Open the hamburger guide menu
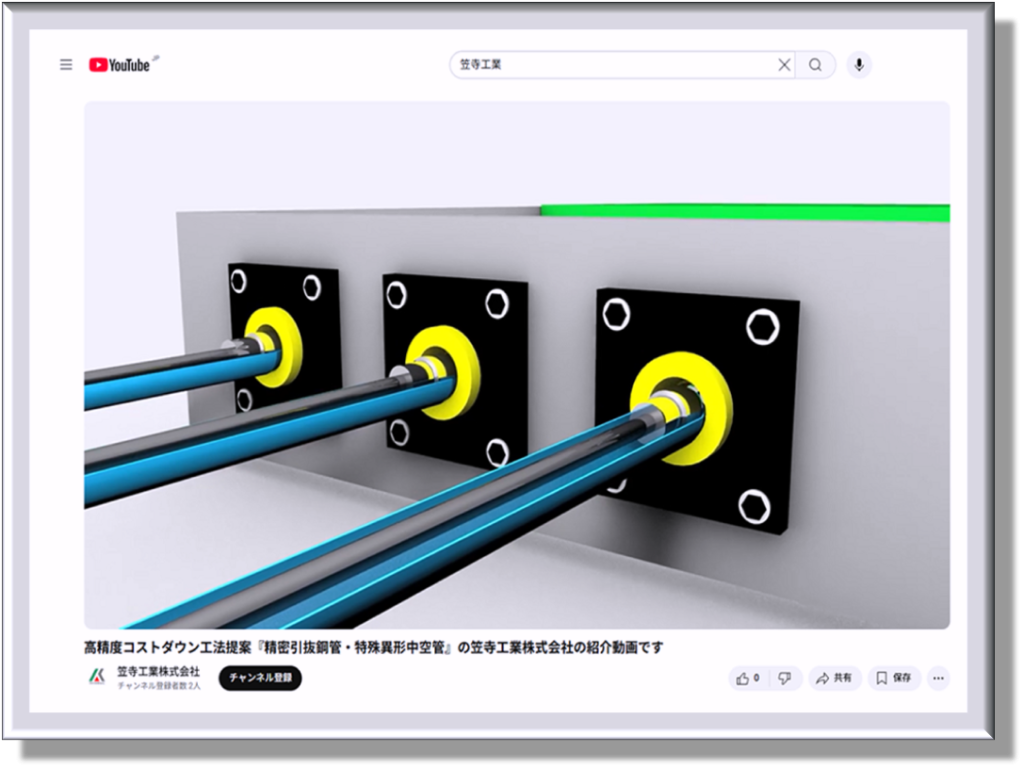 point(66,65)
